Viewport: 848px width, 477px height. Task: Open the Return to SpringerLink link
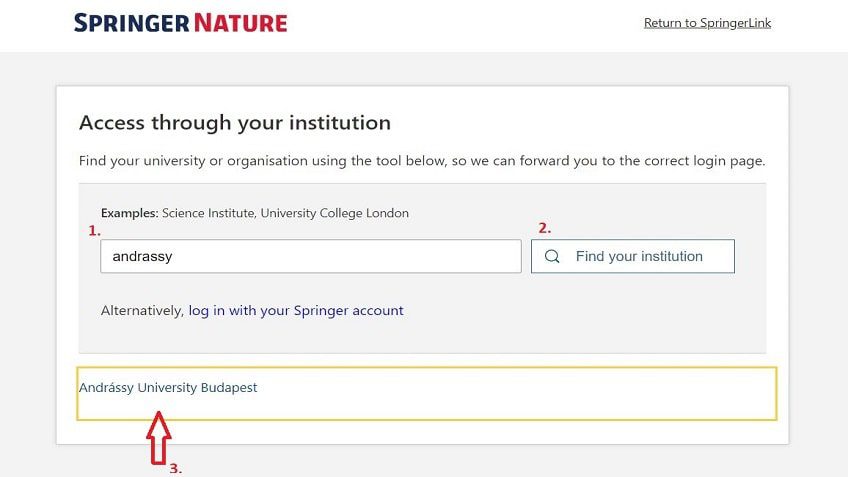point(707,23)
